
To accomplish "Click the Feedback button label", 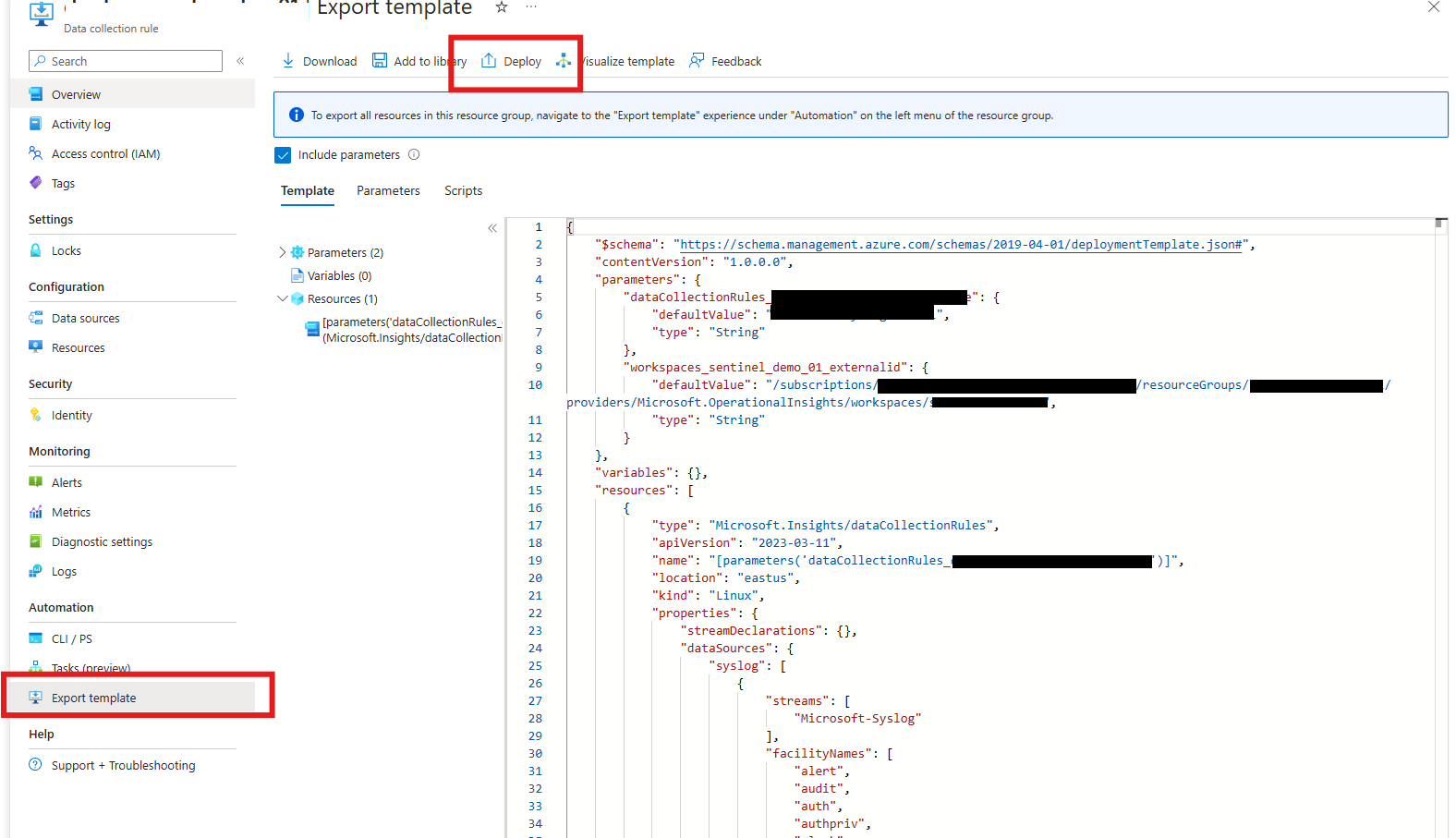I will [736, 62].
